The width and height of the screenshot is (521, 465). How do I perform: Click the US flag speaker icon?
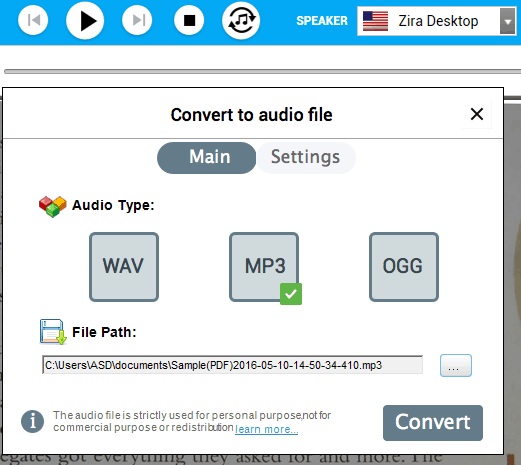(x=375, y=21)
